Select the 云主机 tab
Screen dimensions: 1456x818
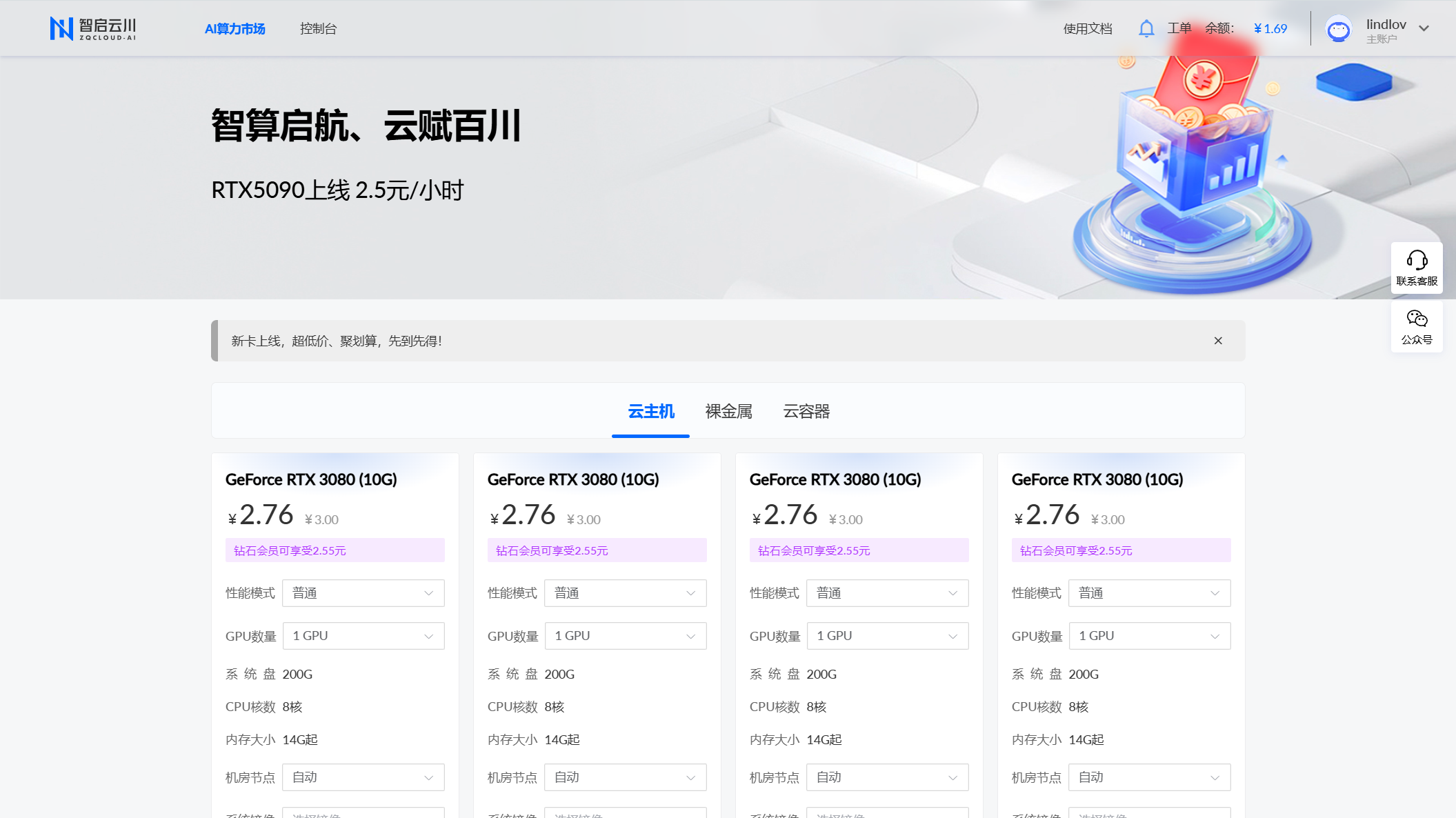tap(650, 412)
